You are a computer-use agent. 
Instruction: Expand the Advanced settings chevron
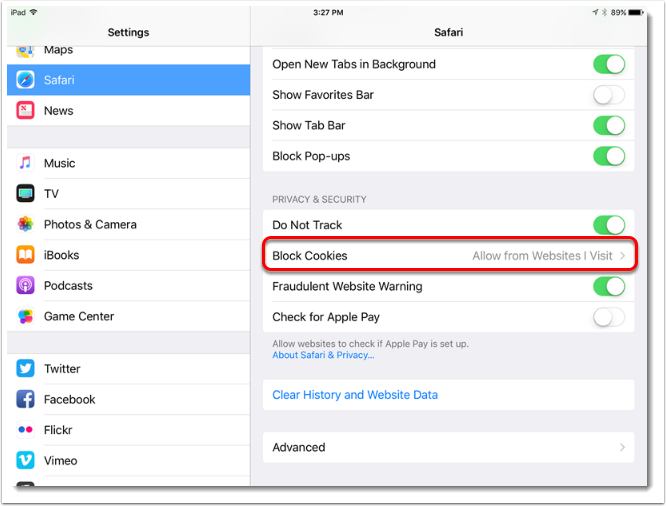point(622,447)
